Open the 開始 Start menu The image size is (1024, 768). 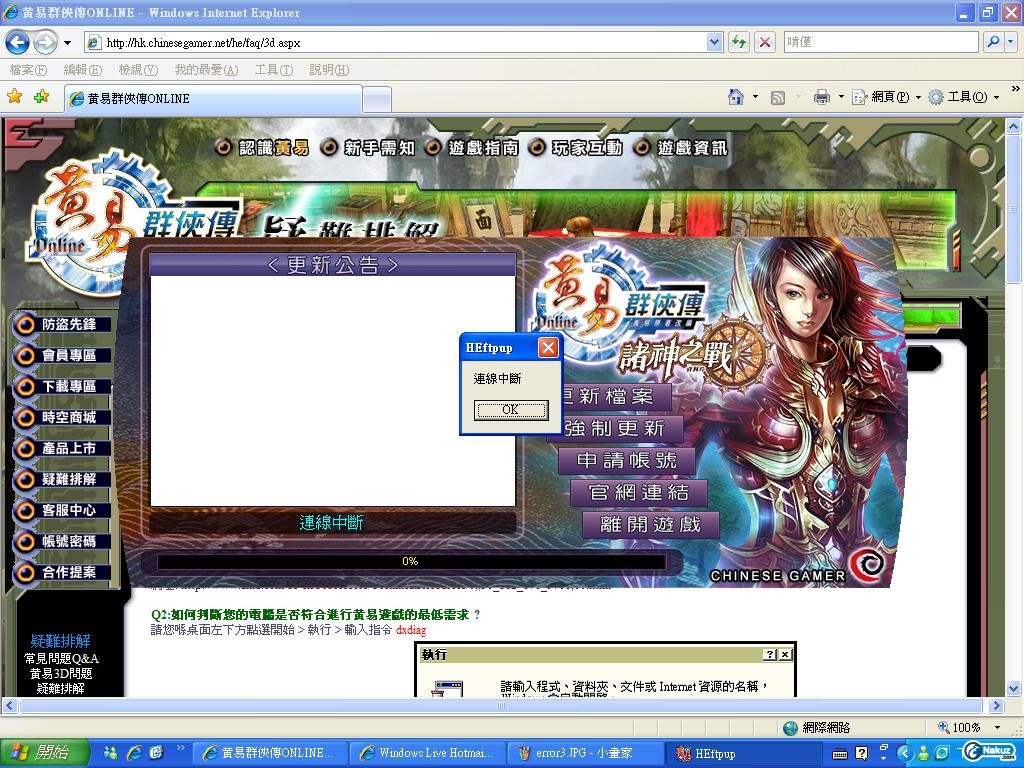click(x=44, y=753)
